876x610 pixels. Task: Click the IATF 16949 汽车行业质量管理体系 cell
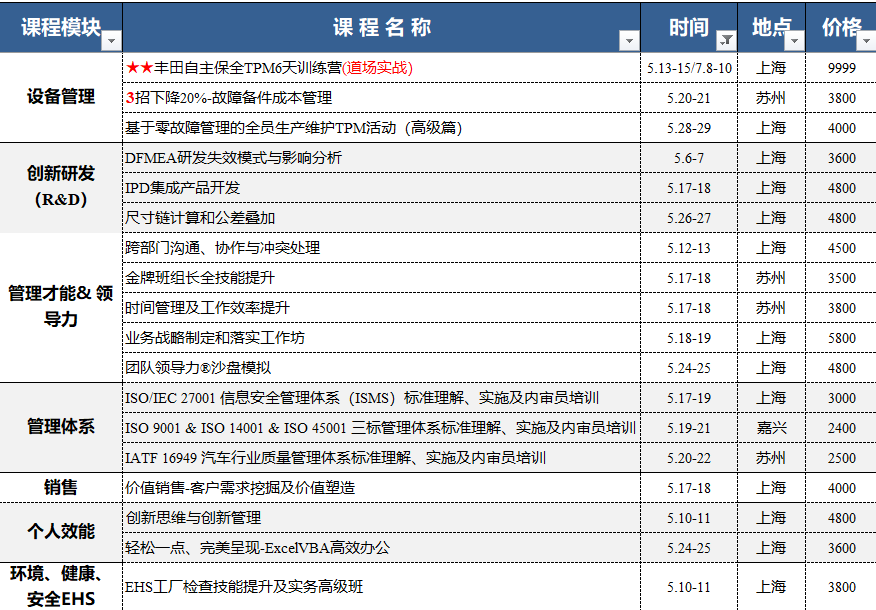[382, 458]
